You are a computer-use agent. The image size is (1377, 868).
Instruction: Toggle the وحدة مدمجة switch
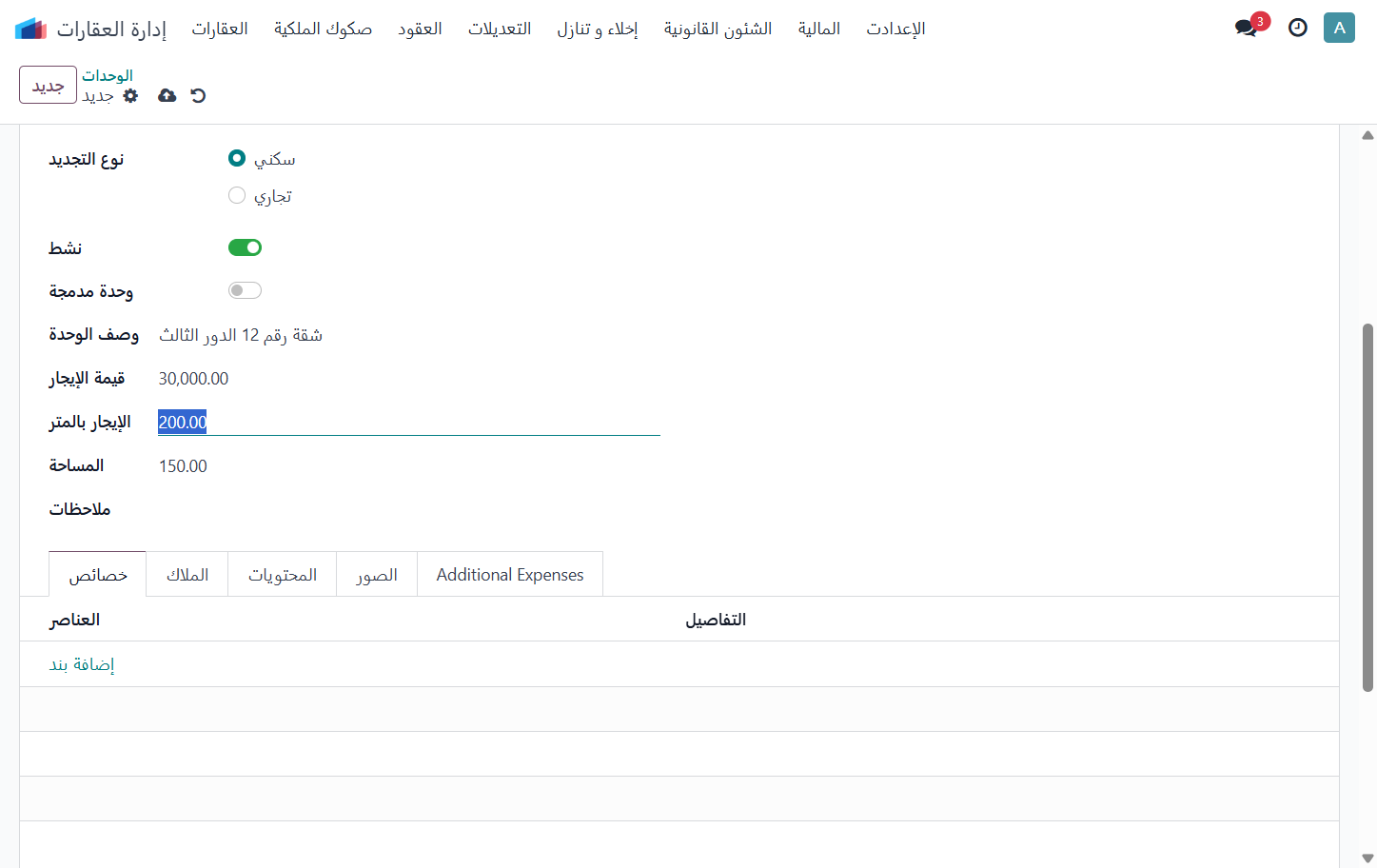[x=245, y=290]
